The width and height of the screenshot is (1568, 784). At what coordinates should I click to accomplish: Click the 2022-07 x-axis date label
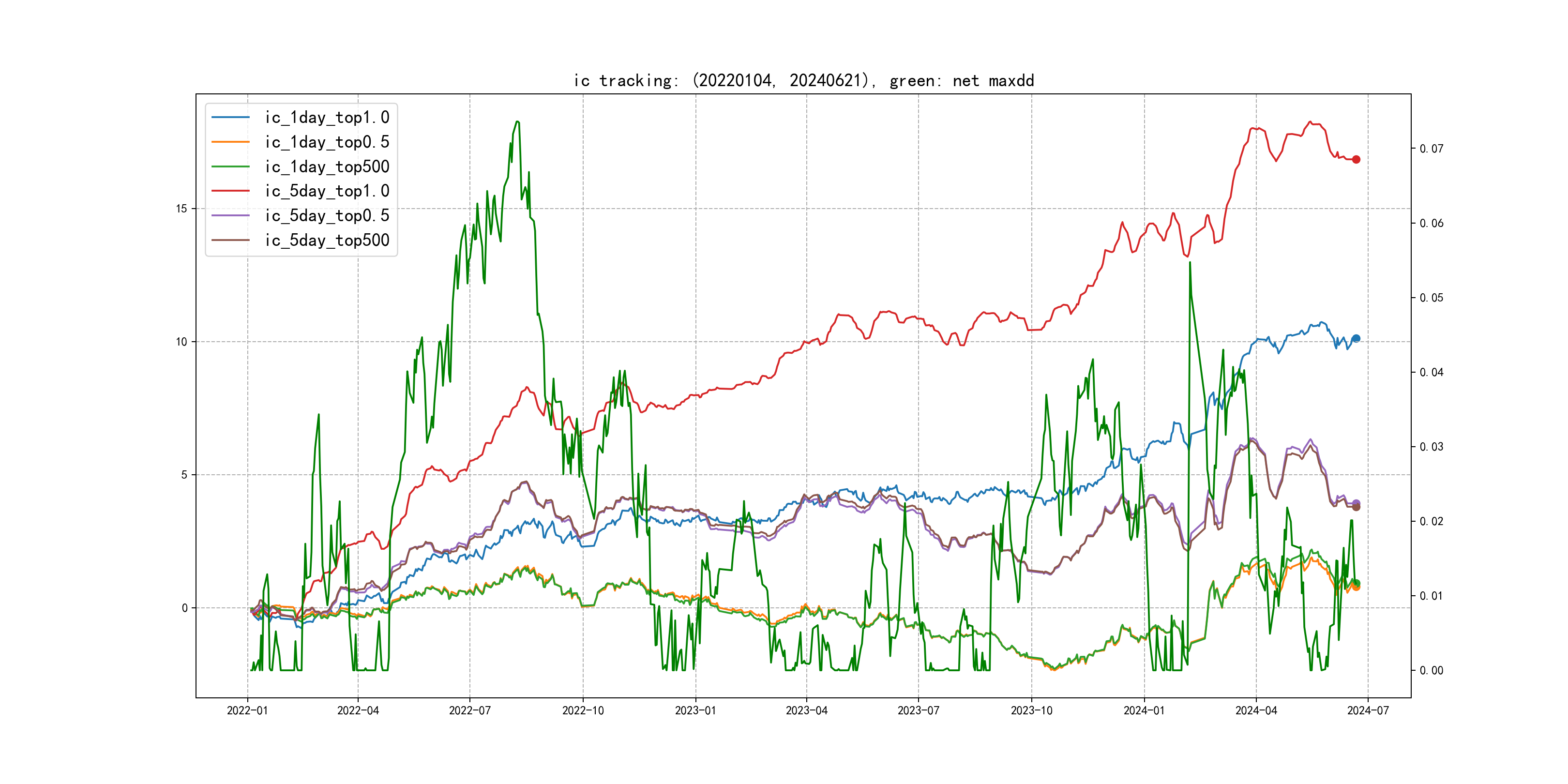469,710
